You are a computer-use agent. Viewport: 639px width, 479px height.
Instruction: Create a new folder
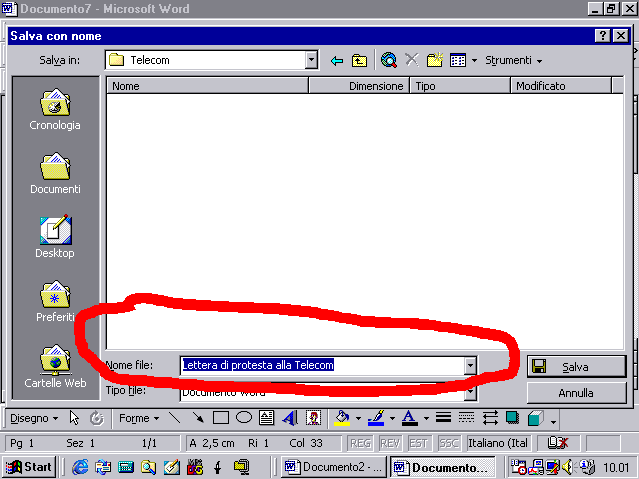pyautogui.click(x=434, y=60)
